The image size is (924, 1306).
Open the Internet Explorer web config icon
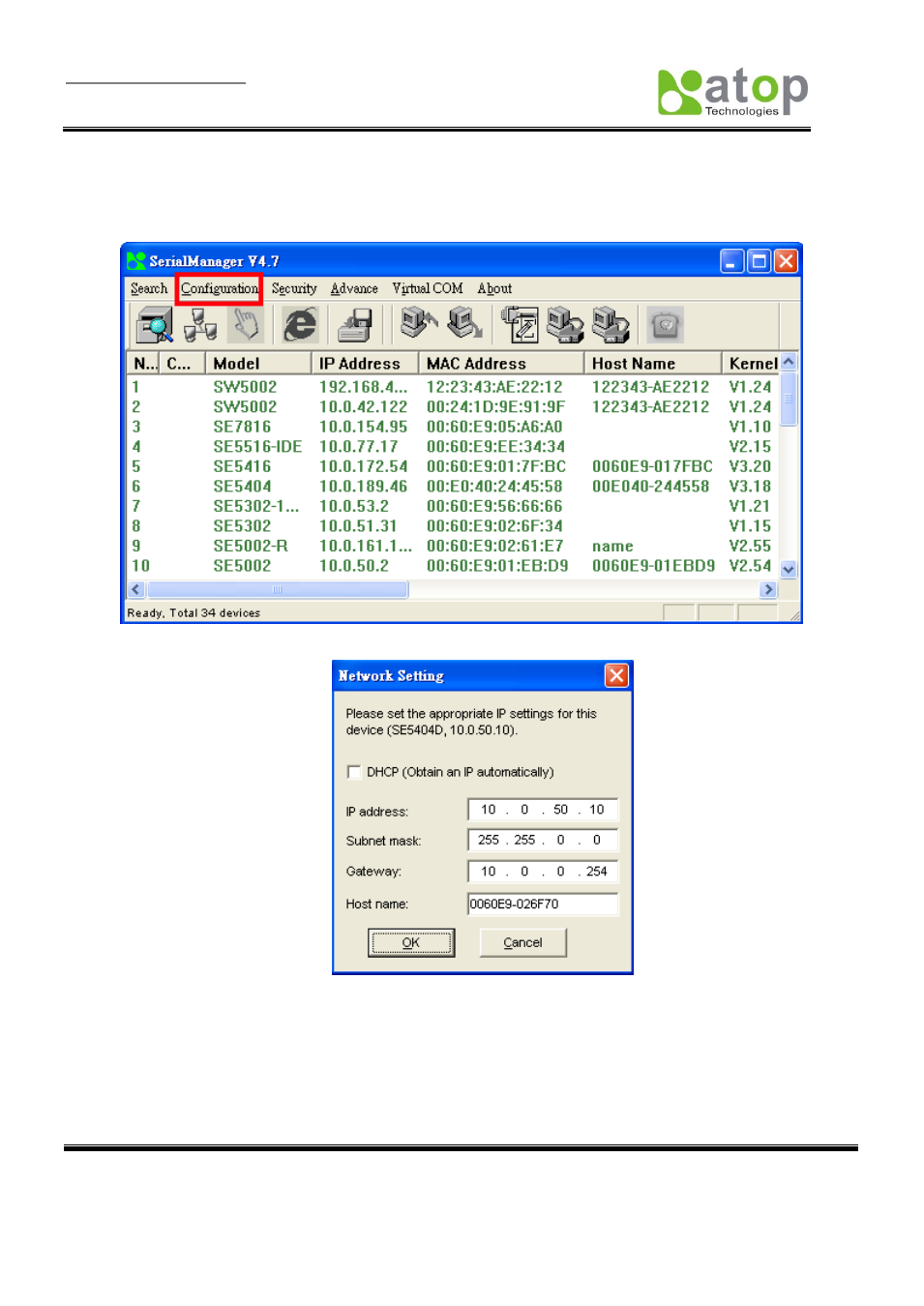coord(300,324)
